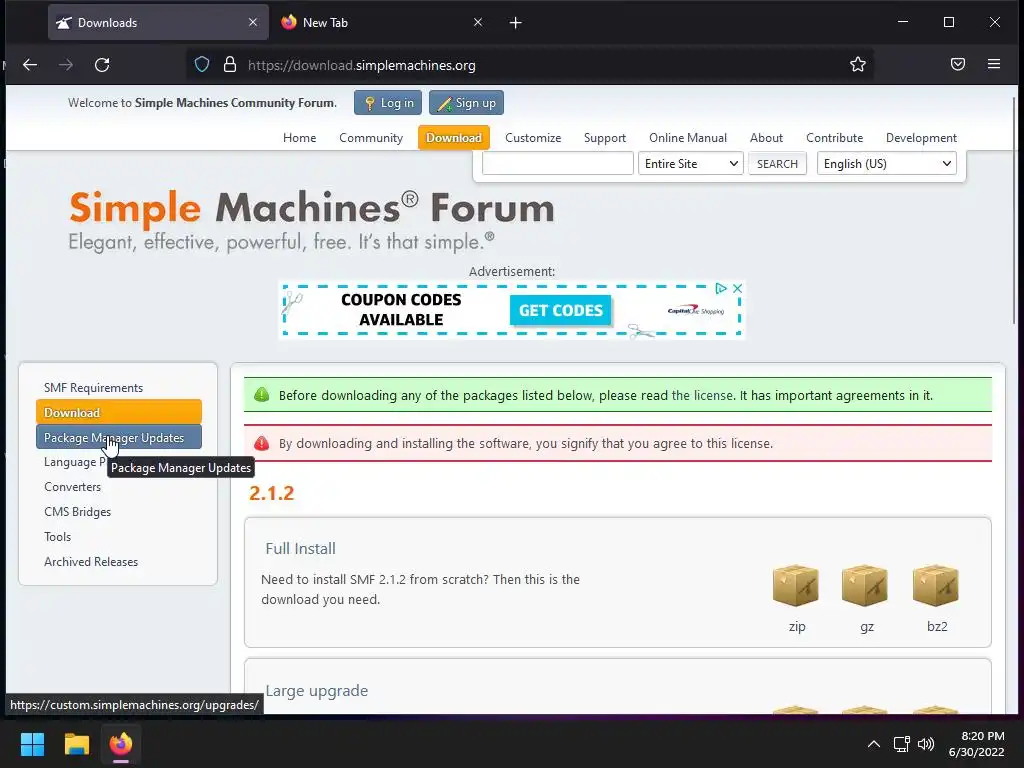Open the Firefox application menu
This screenshot has width=1024, height=768.
point(994,64)
